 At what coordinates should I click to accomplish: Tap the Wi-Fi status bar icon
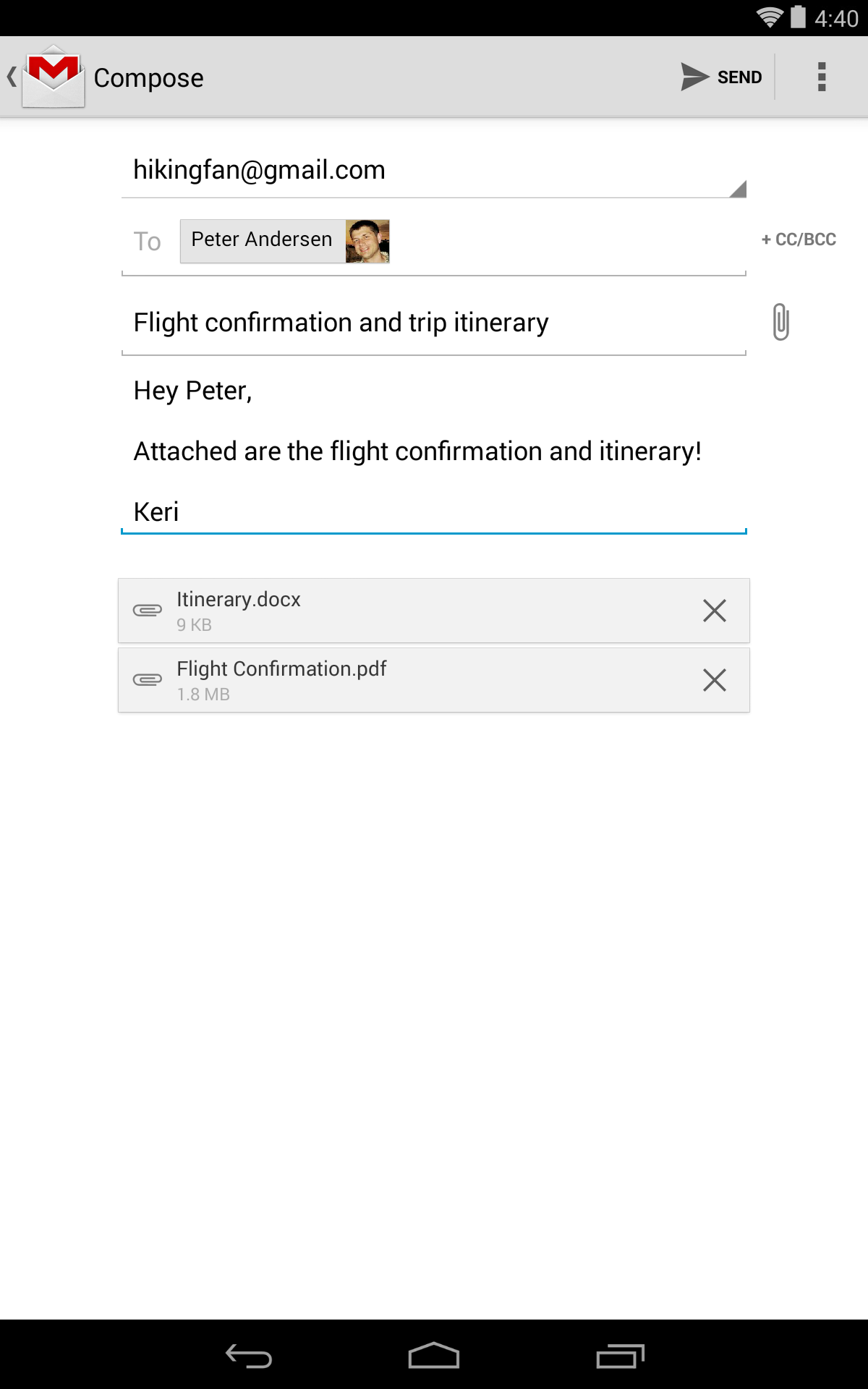pos(770,17)
